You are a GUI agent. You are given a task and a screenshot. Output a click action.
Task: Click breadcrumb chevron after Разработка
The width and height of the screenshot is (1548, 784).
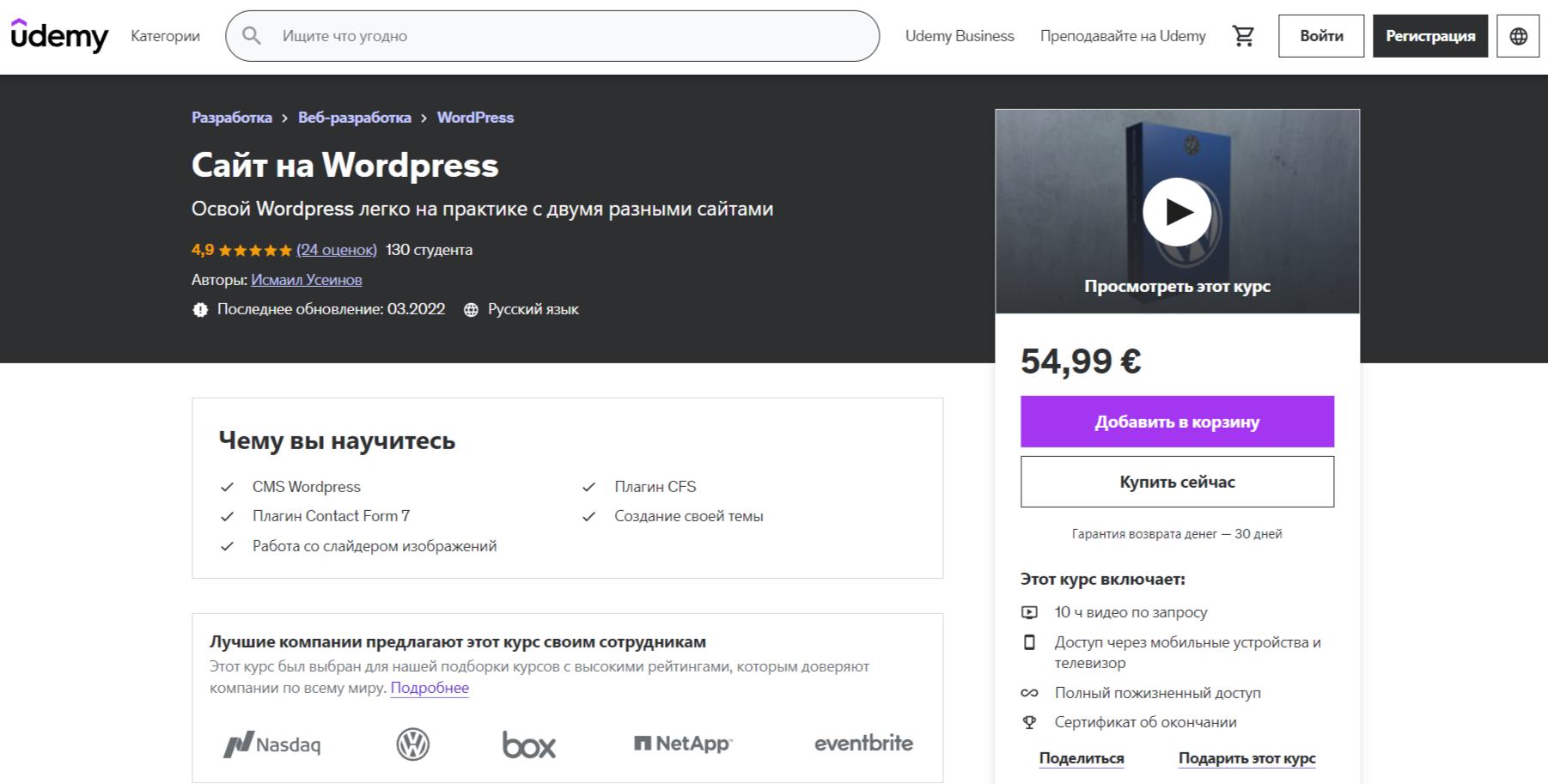[285, 119]
